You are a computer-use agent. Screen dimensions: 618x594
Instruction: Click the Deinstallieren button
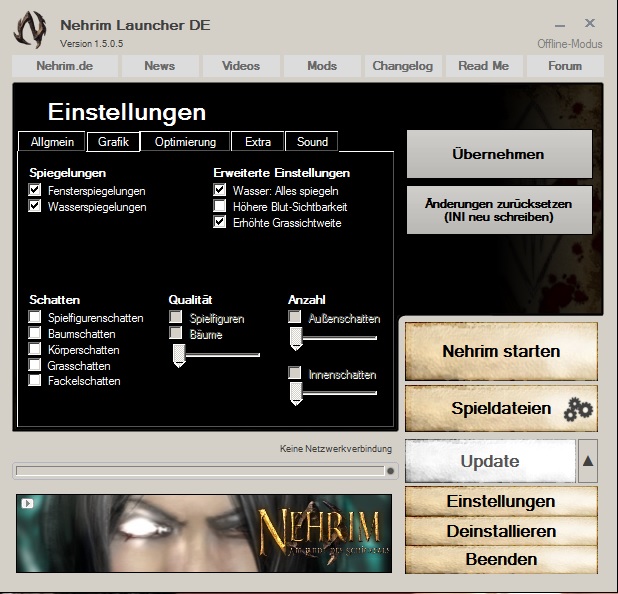(x=501, y=531)
